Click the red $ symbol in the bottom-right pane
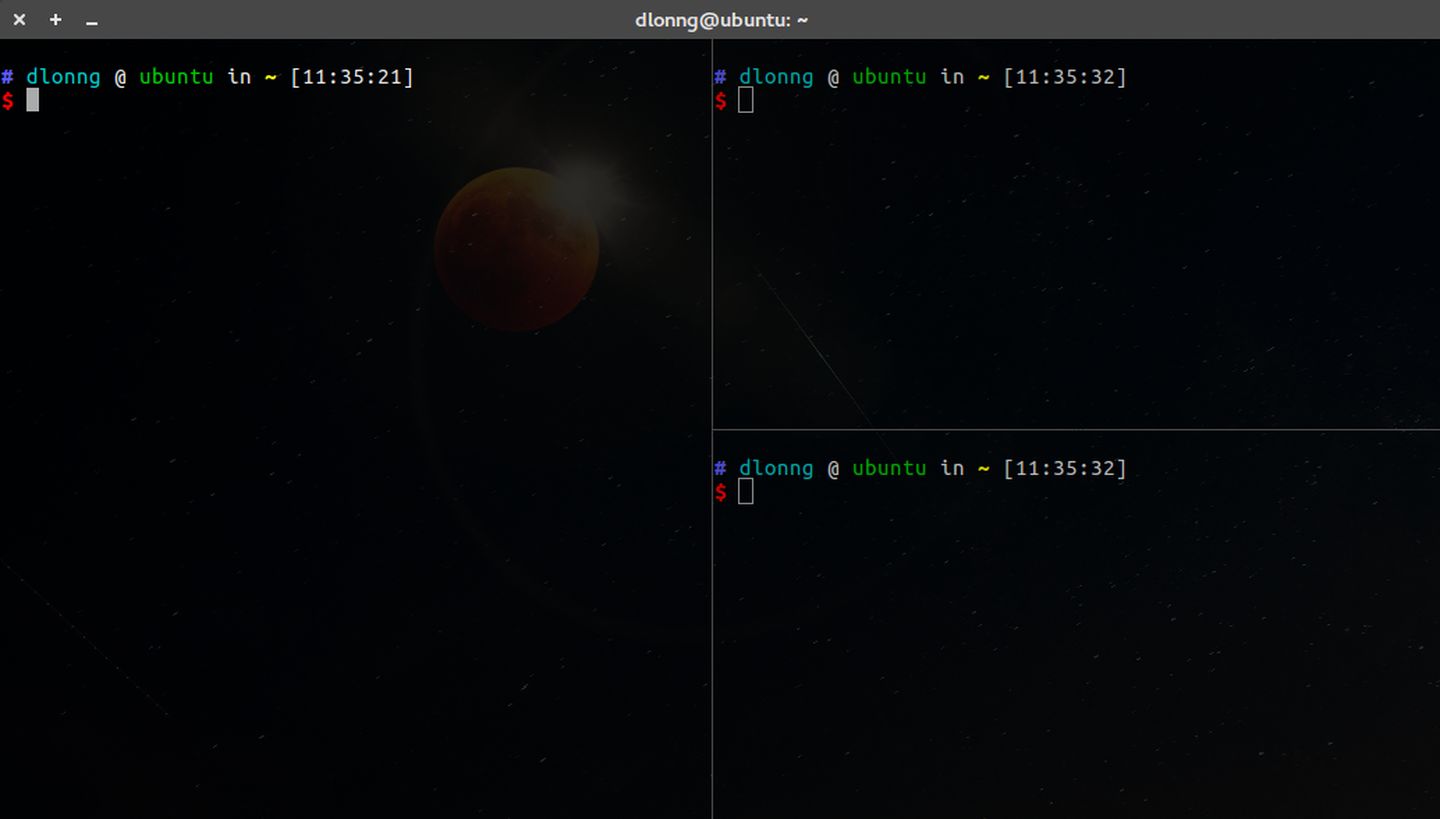1440x819 pixels. click(x=721, y=491)
